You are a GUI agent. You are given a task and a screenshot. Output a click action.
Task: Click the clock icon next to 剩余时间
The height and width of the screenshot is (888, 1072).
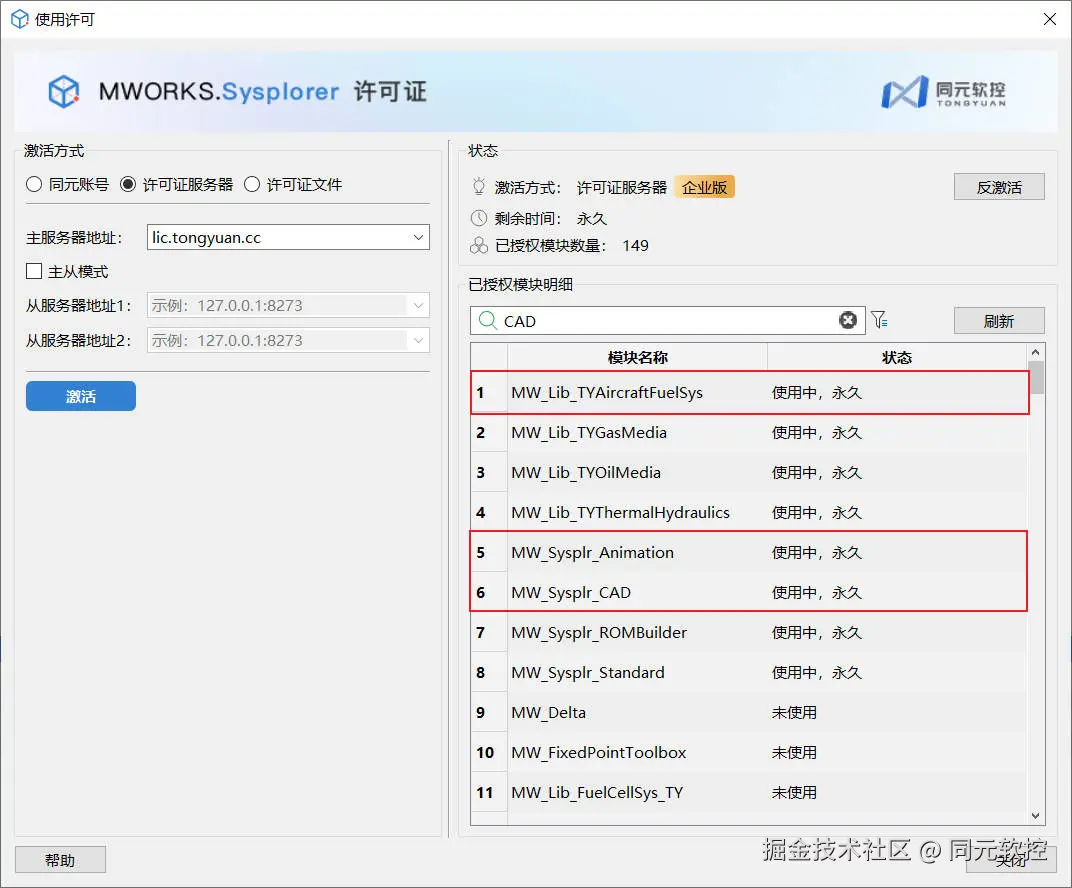tap(477, 218)
